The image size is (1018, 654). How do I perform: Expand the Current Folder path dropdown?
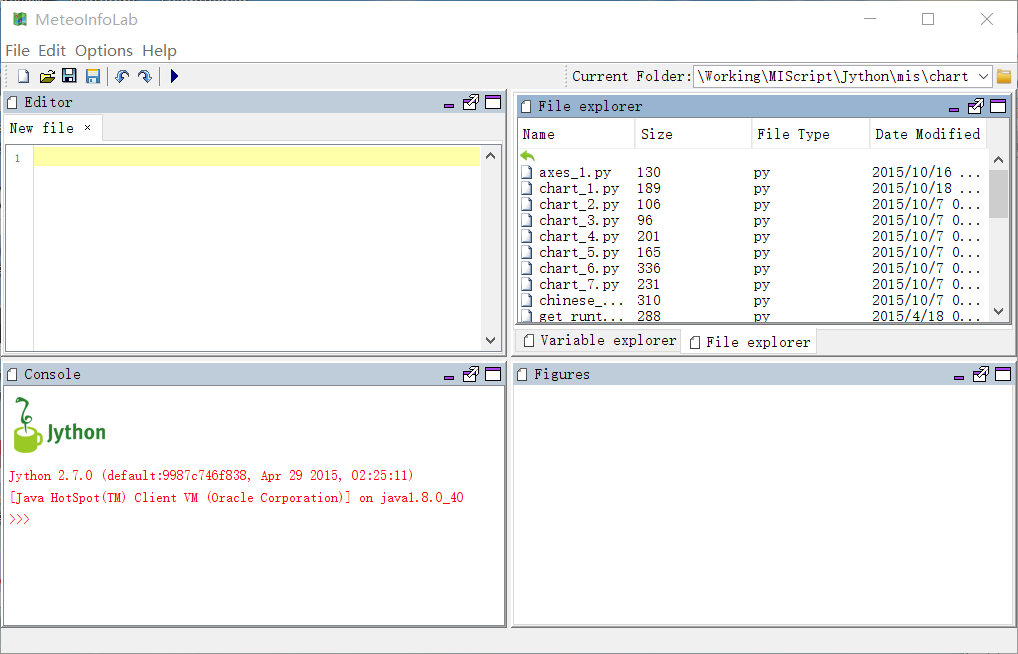pos(981,76)
